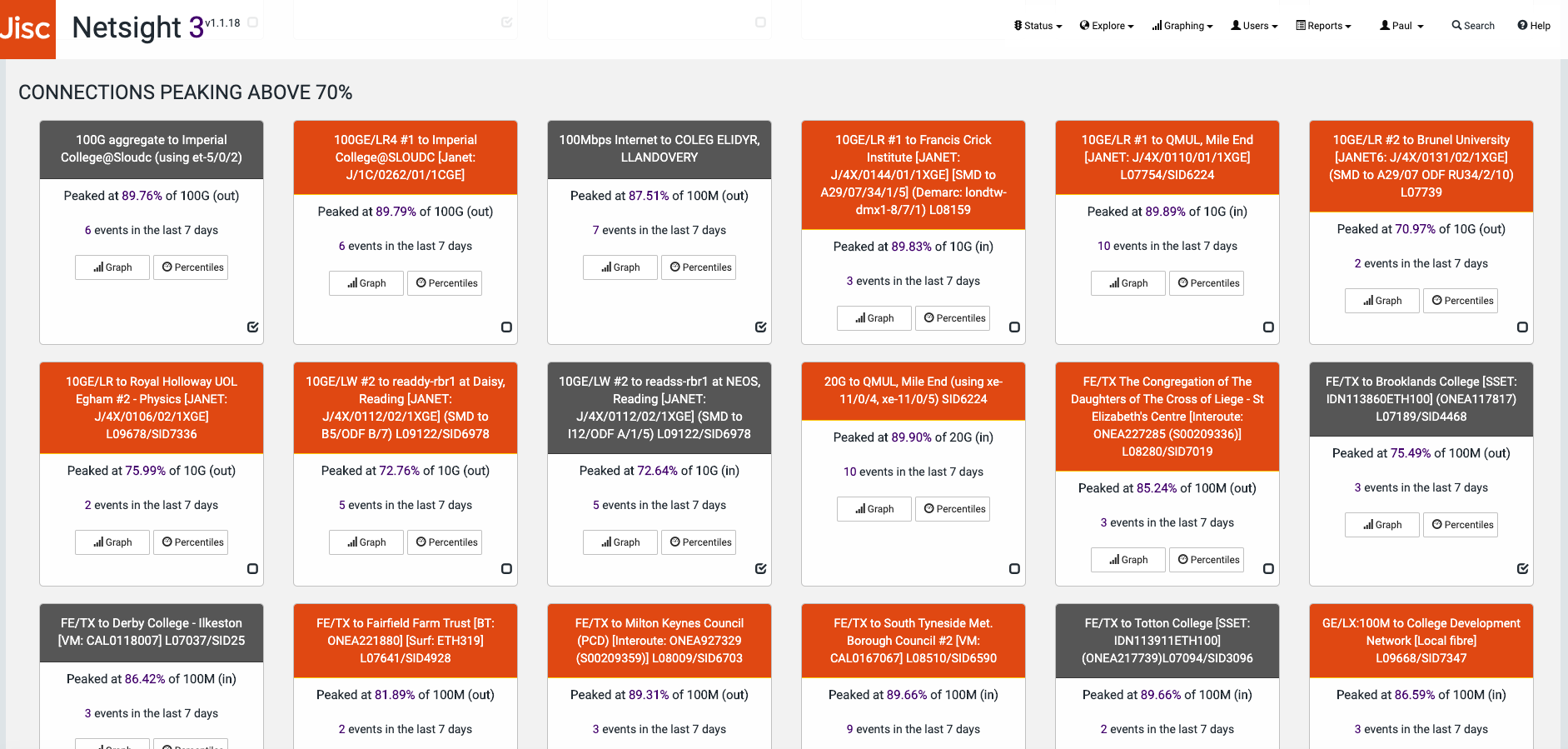Screen dimensions: 1568x749
Task: Expand the Users menu
Action: click(x=1254, y=26)
